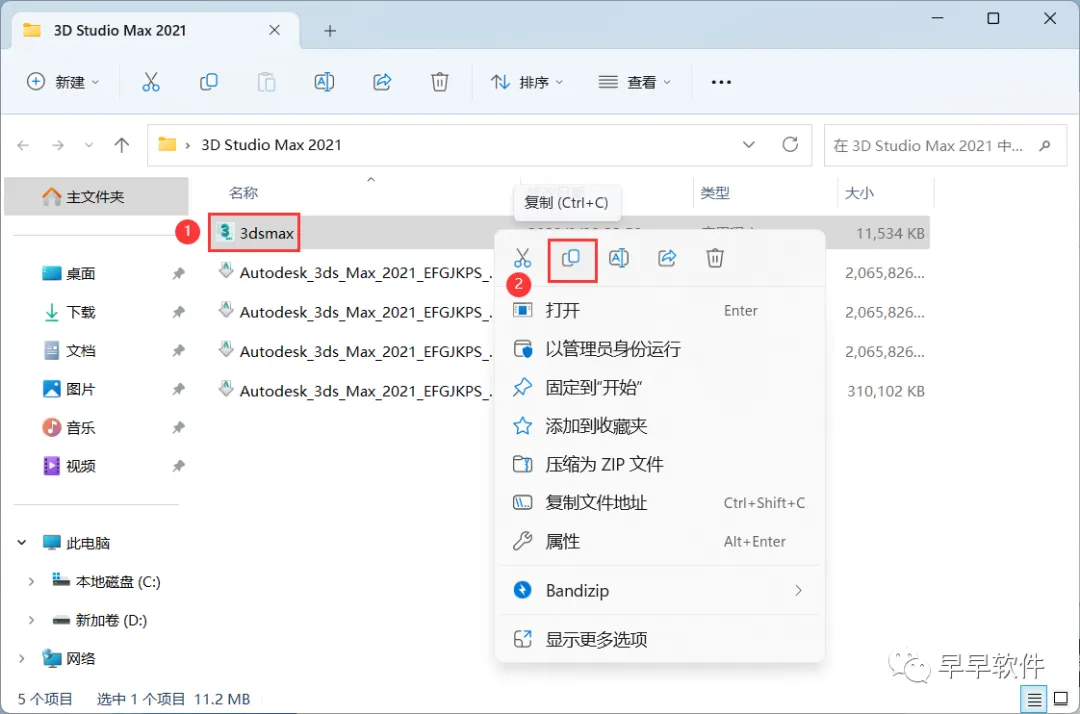The image size is (1080, 714).
Task: Open the 新建 dropdown menu
Action: point(63,82)
